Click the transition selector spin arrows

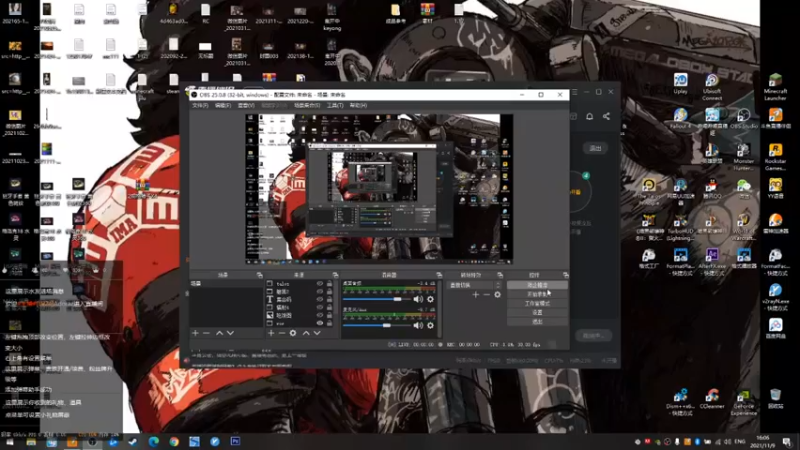(x=498, y=285)
